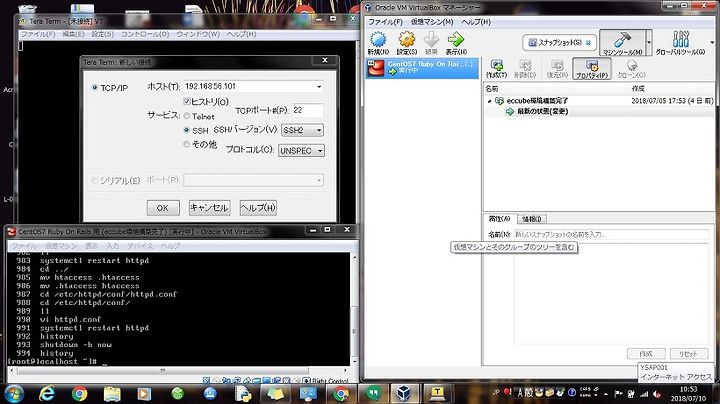Click 削除 (Delete) snapshot toolbar icon
The image size is (720, 404).
pyautogui.click(x=525, y=68)
